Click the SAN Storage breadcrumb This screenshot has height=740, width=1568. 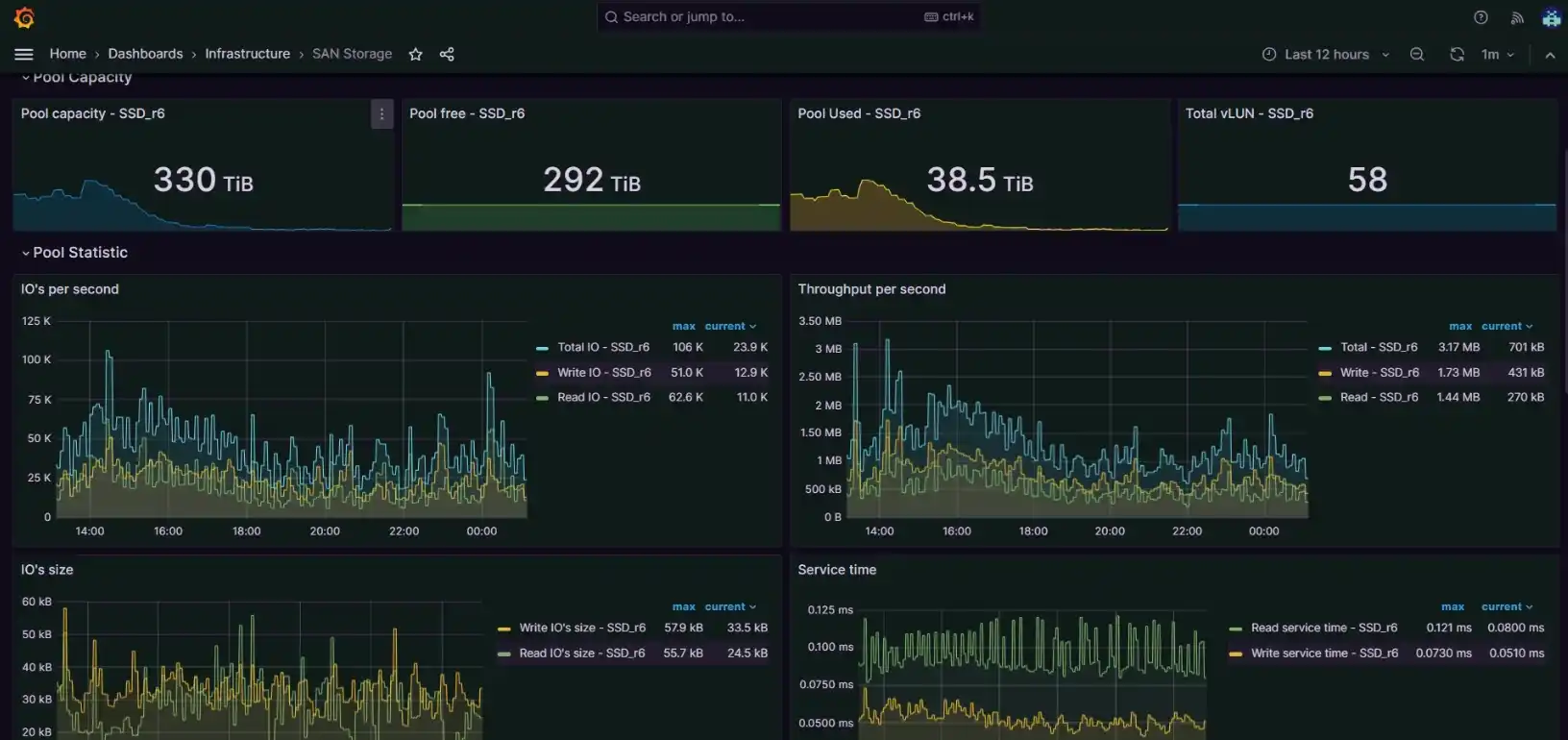352,54
